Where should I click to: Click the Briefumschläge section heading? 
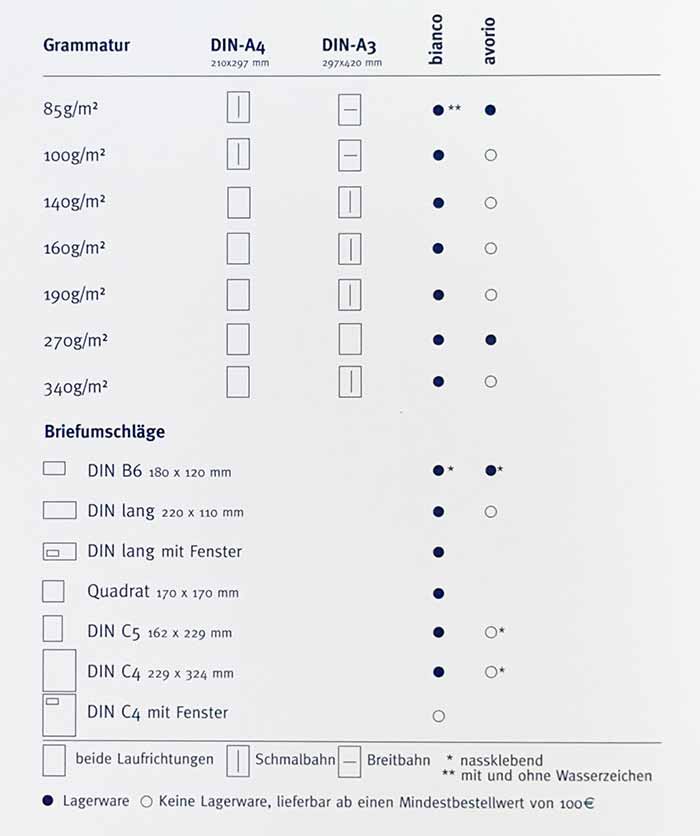105,433
